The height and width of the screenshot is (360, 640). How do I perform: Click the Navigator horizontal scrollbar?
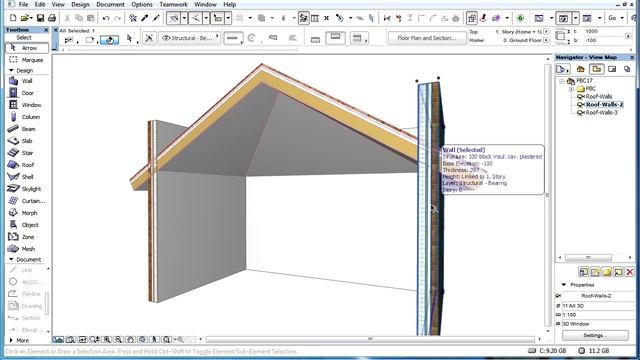tap(588, 258)
